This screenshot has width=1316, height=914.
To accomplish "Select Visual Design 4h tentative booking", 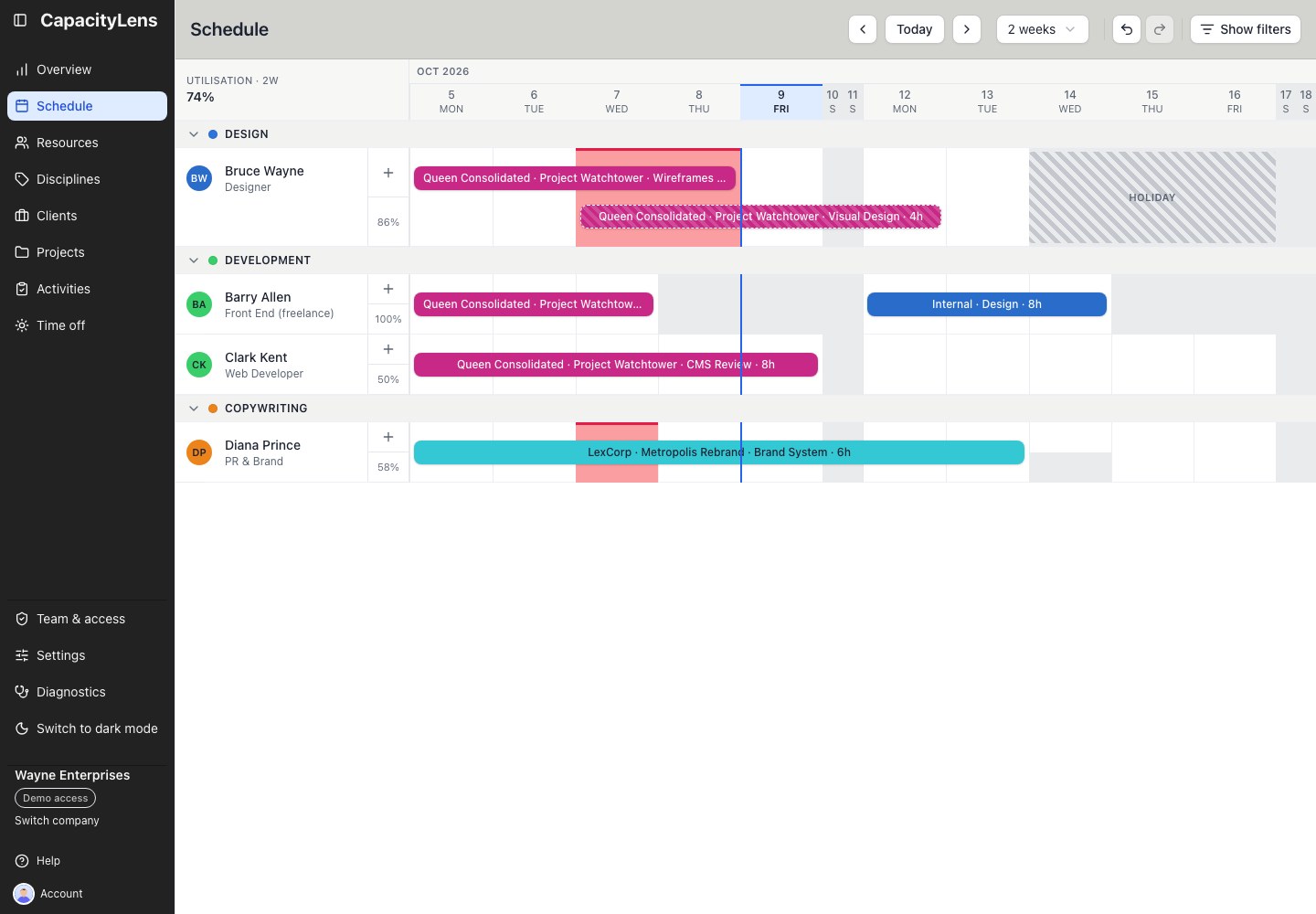I will point(760,217).
